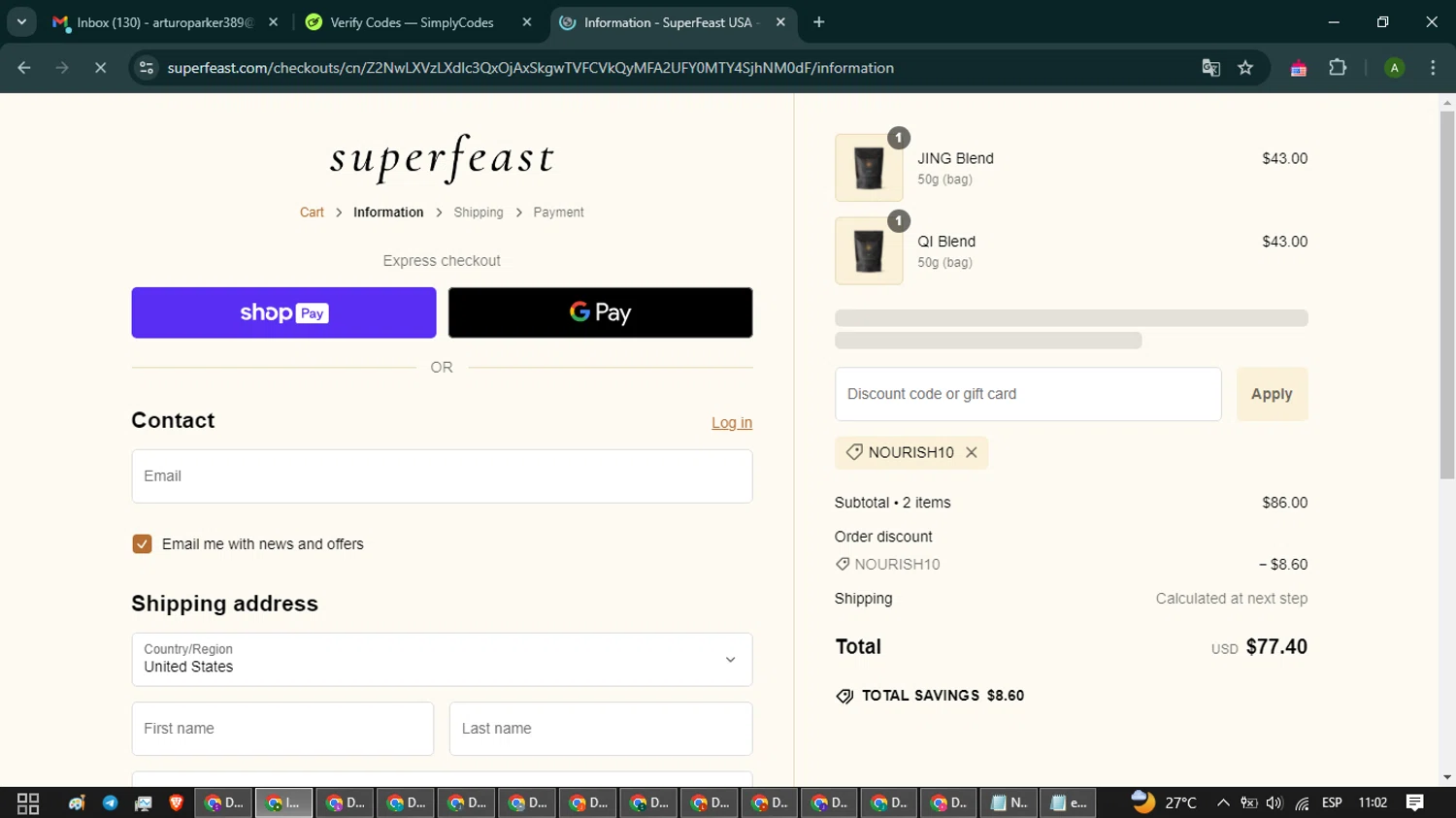This screenshot has height=818, width=1456.
Task: Remove the NOURISH10 discount code tag
Action: click(x=971, y=452)
